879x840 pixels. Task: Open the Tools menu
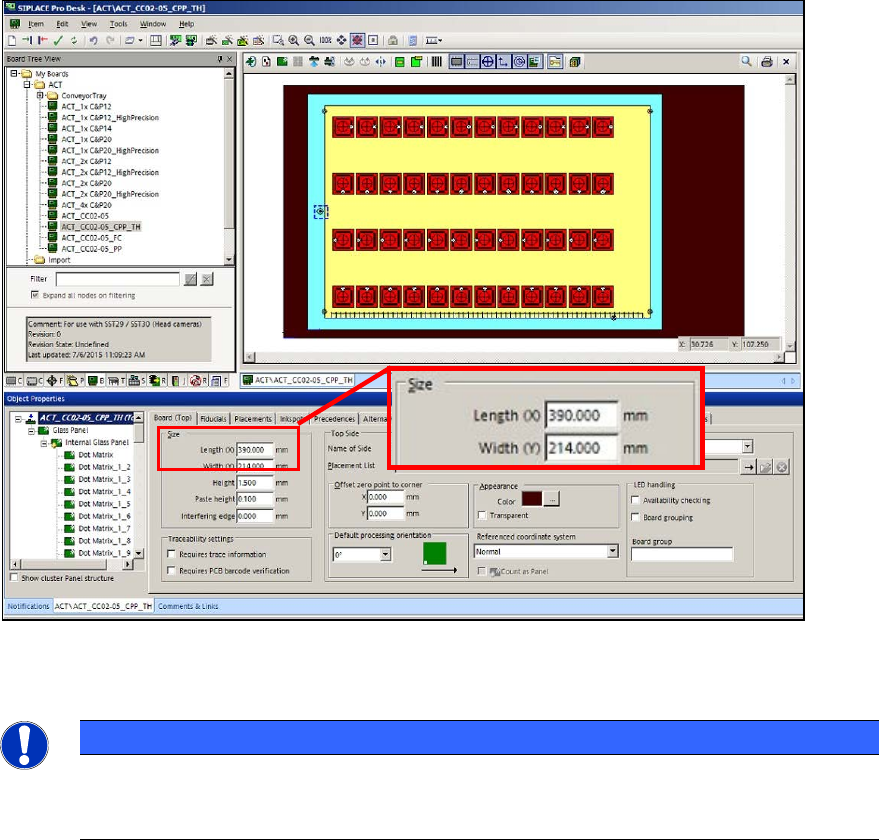(118, 24)
